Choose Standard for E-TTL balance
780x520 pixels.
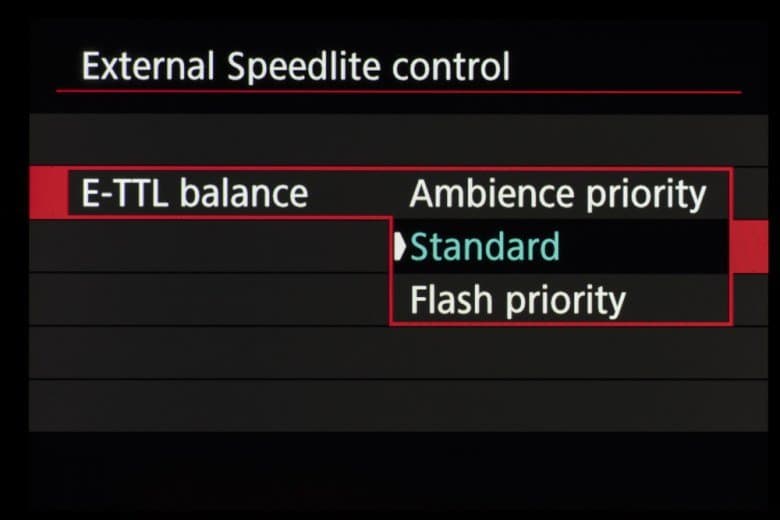[484, 247]
